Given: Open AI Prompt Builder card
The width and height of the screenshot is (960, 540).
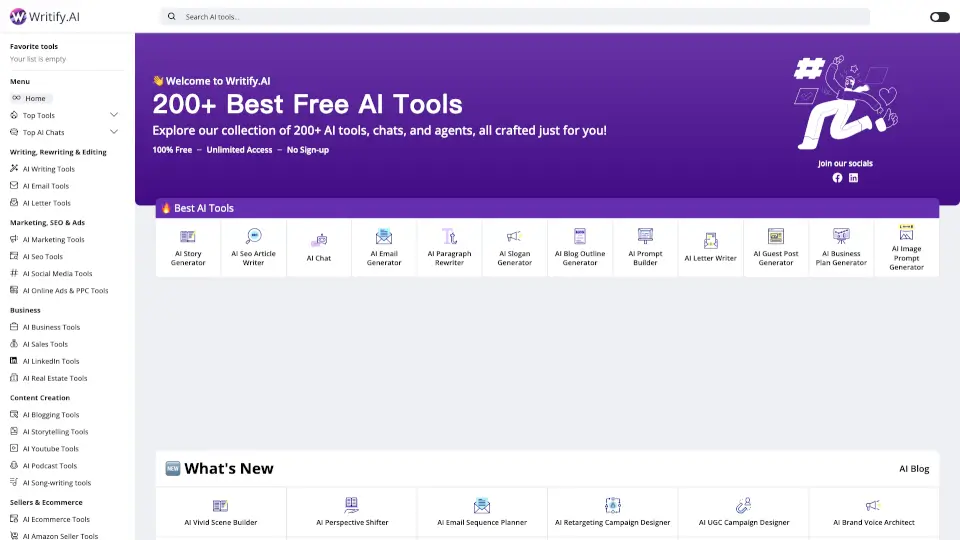Looking at the screenshot, I should click(x=645, y=247).
